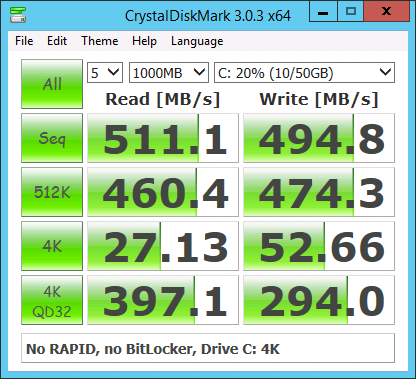Open the File menu
The height and width of the screenshot is (379, 416).
tap(24, 41)
